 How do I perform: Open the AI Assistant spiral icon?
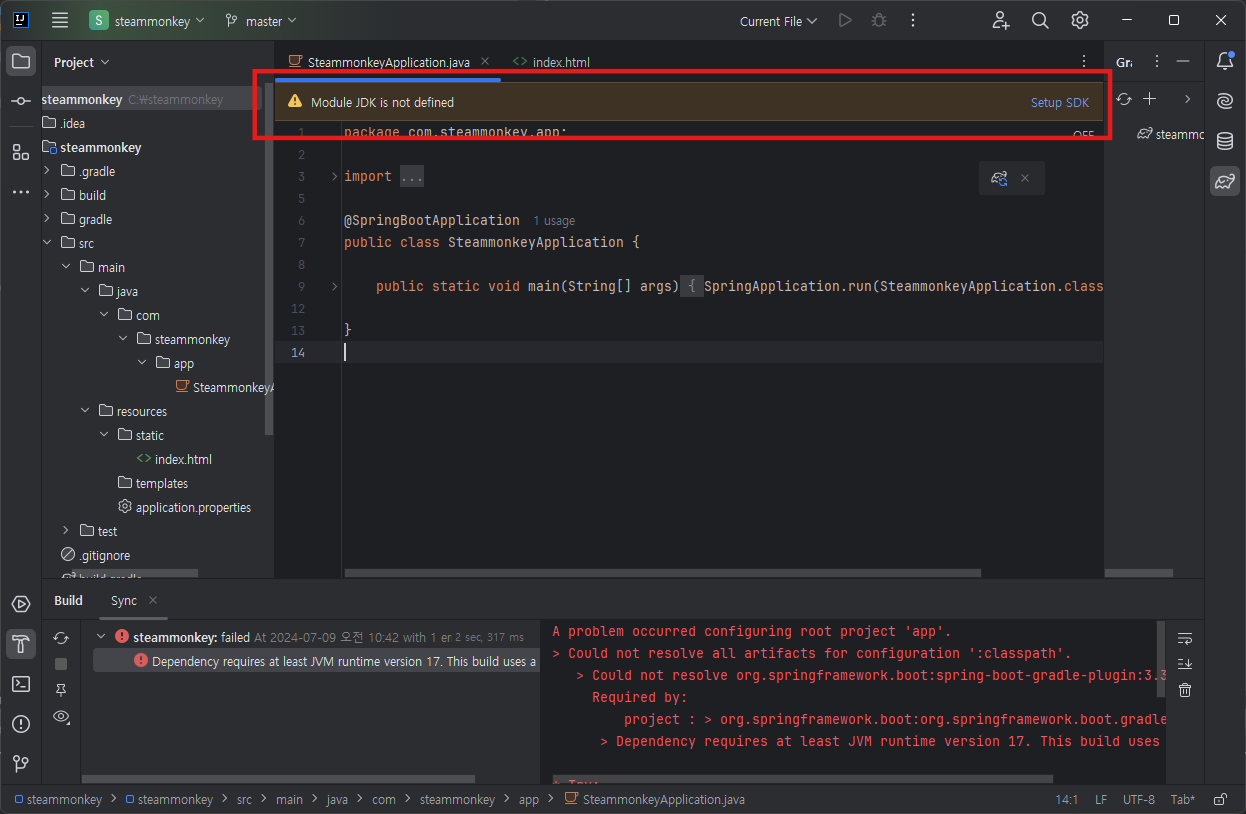1225,101
